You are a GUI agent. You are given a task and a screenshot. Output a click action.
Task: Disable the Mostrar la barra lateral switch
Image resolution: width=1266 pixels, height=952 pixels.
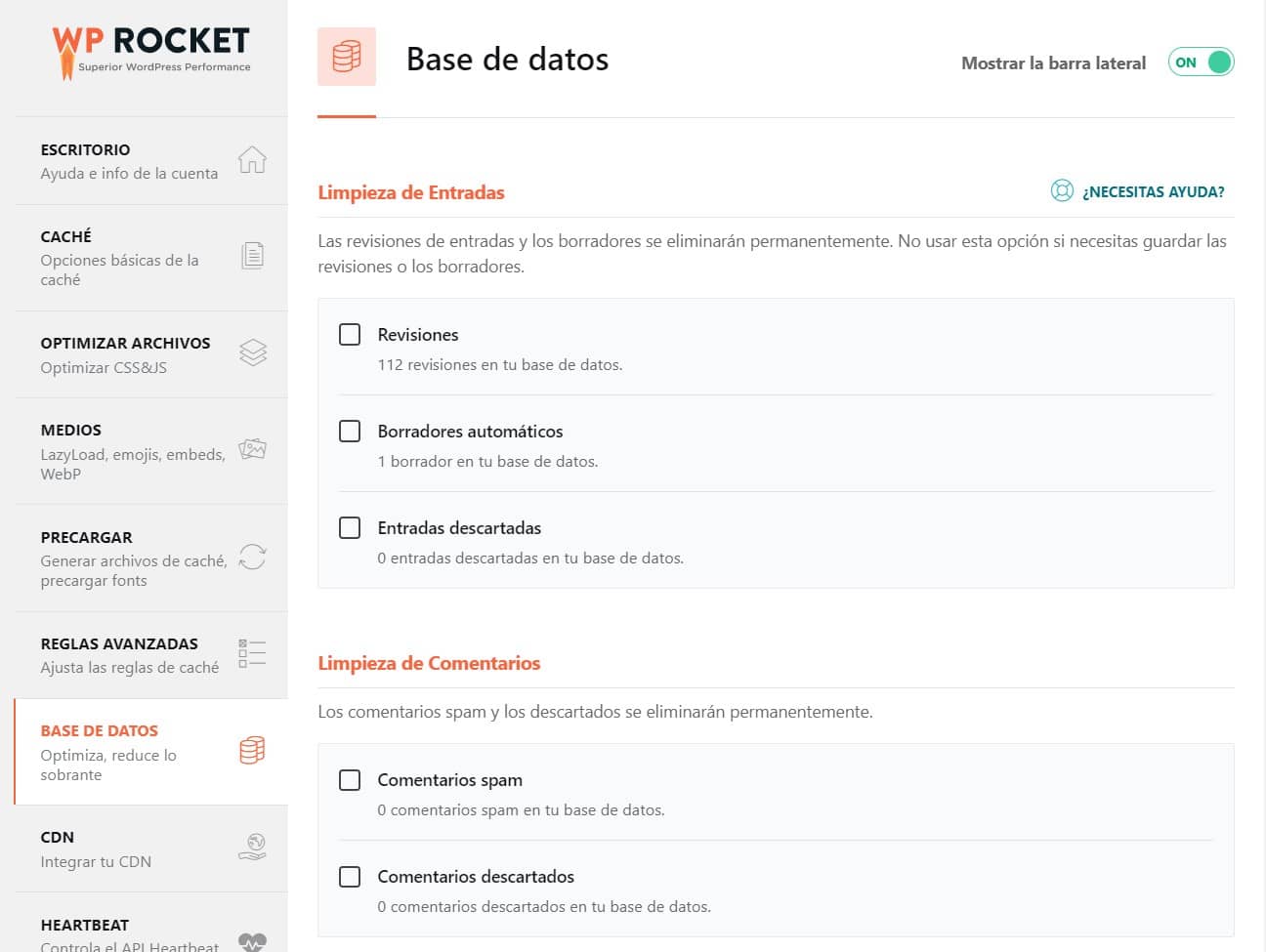pos(1201,62)
